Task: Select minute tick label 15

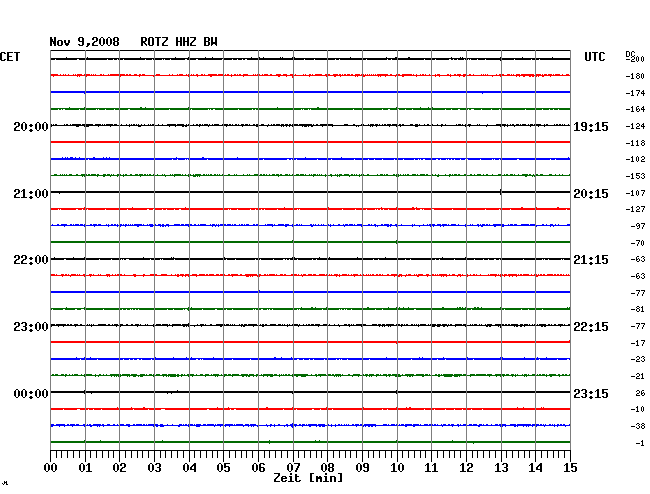Action: pos(570,467)
